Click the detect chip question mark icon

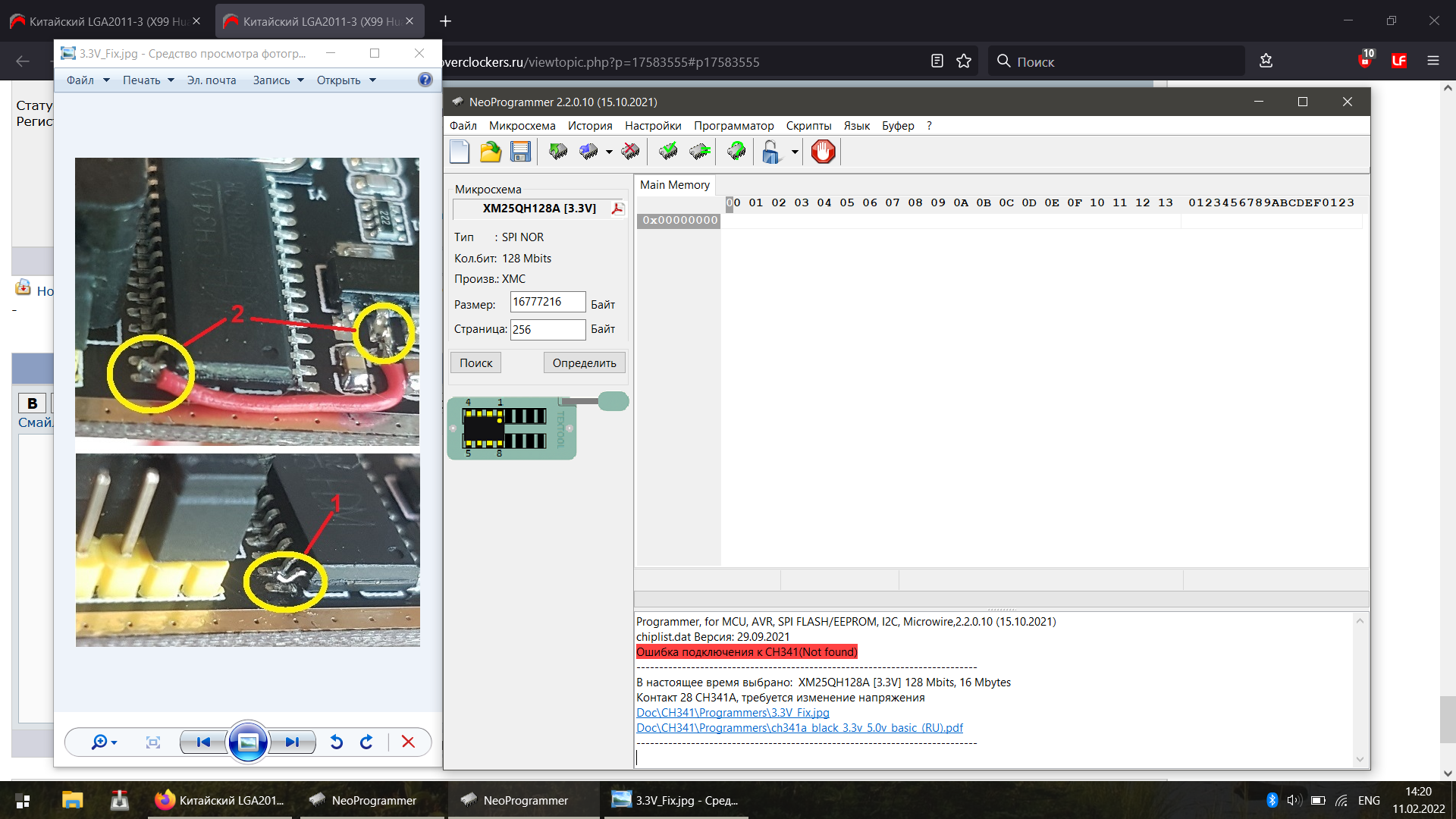736,152
